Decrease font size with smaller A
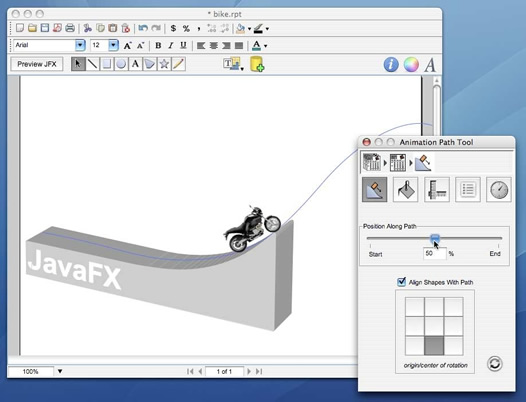The width and height of the screenshot is (526, 402). 140,45
